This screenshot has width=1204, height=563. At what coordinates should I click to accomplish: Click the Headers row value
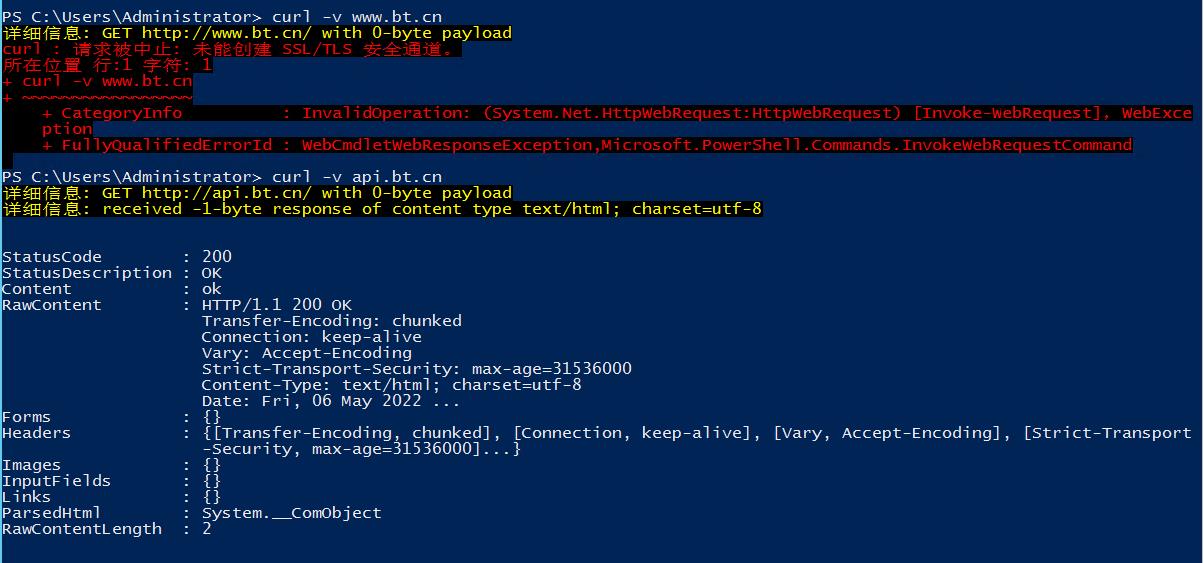tap(697, 441)
